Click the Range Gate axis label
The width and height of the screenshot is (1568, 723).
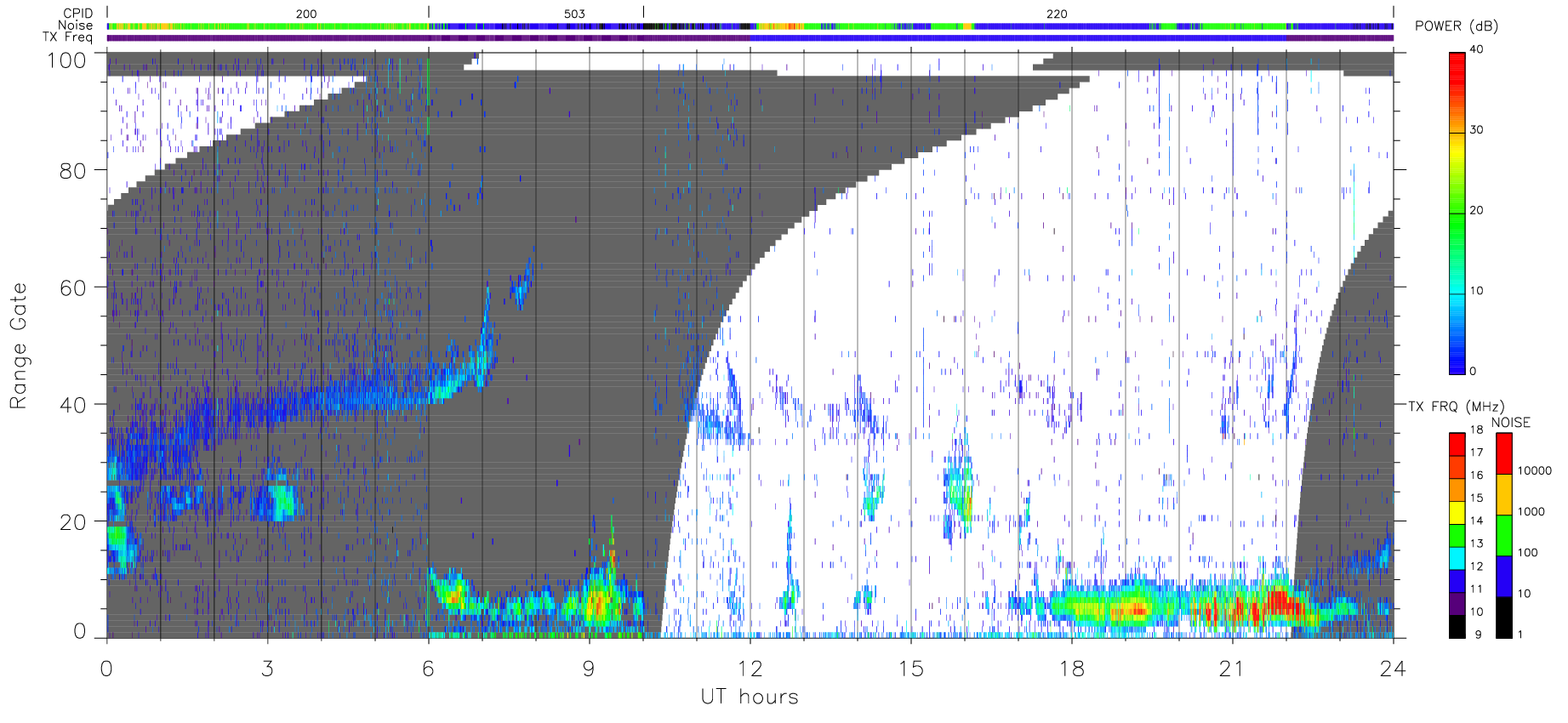click(x=18, y=346)
